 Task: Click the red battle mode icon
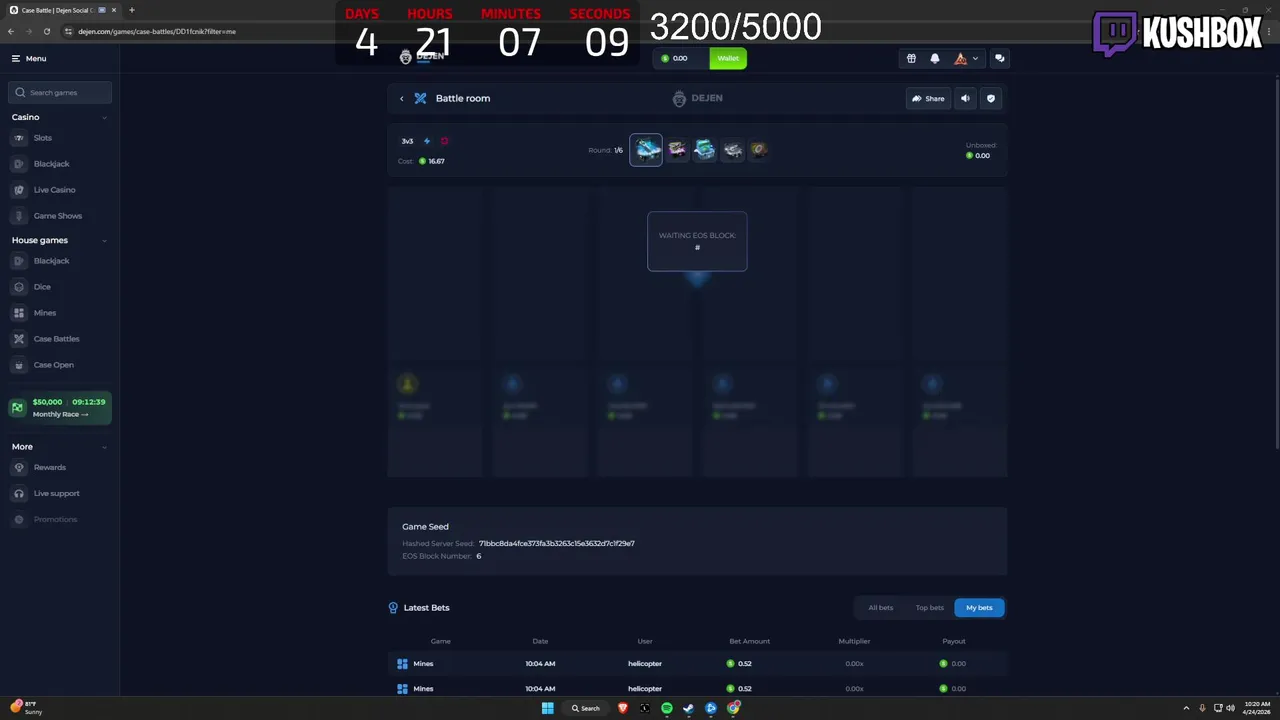(x=444, y=141)
